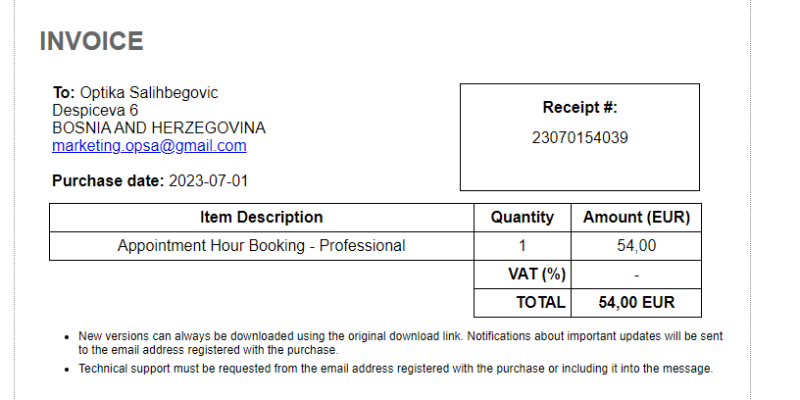
Task: Click the recipient name Optika Salihbegovic
Action: click(x=149, y=92)
